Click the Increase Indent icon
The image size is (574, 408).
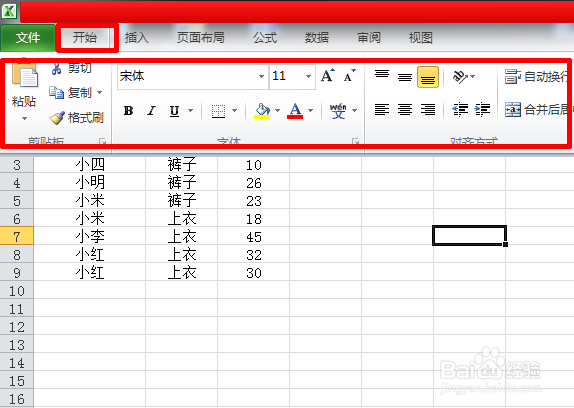[x=482, y=109]
